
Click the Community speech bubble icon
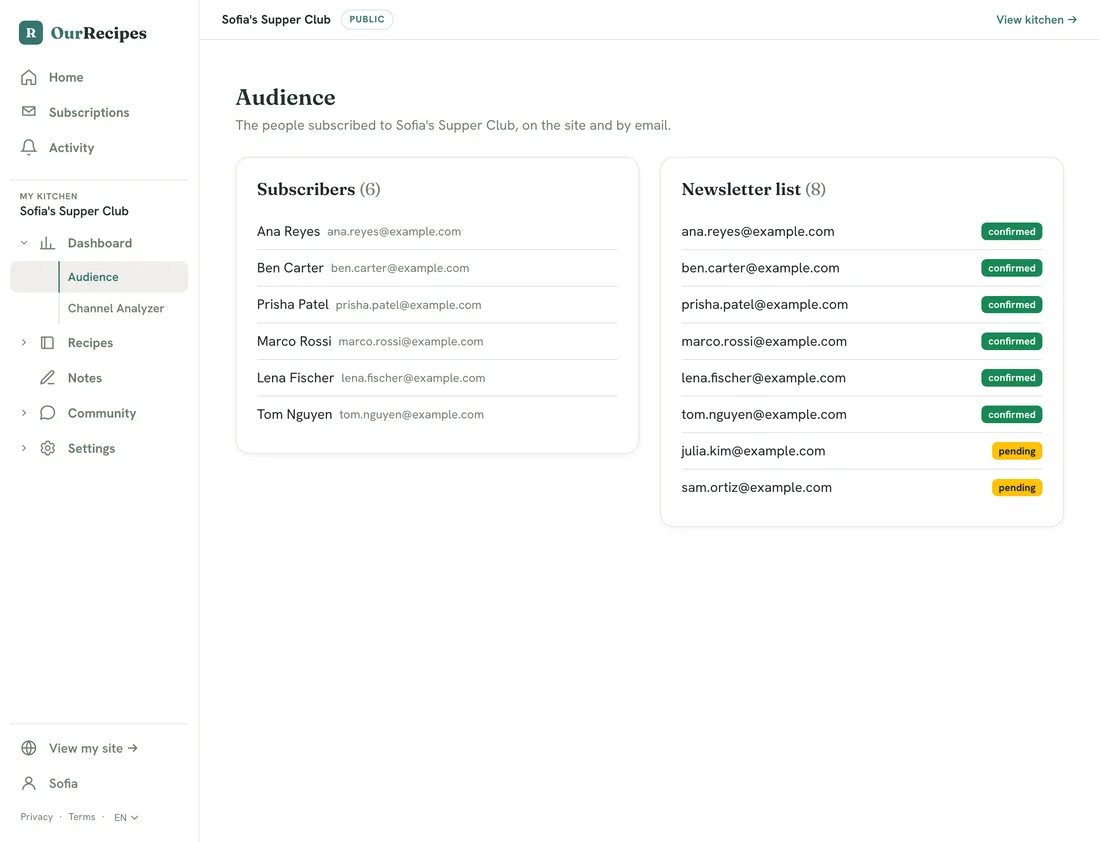(x=47, y=413)
